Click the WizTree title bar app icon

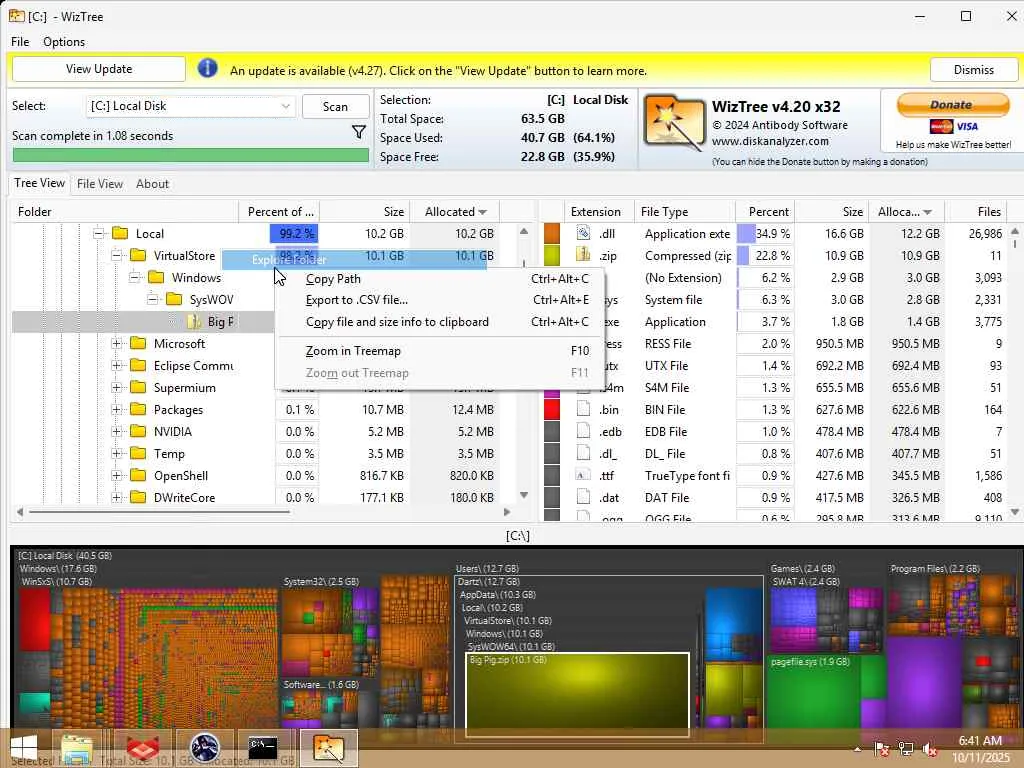[16, 16]
